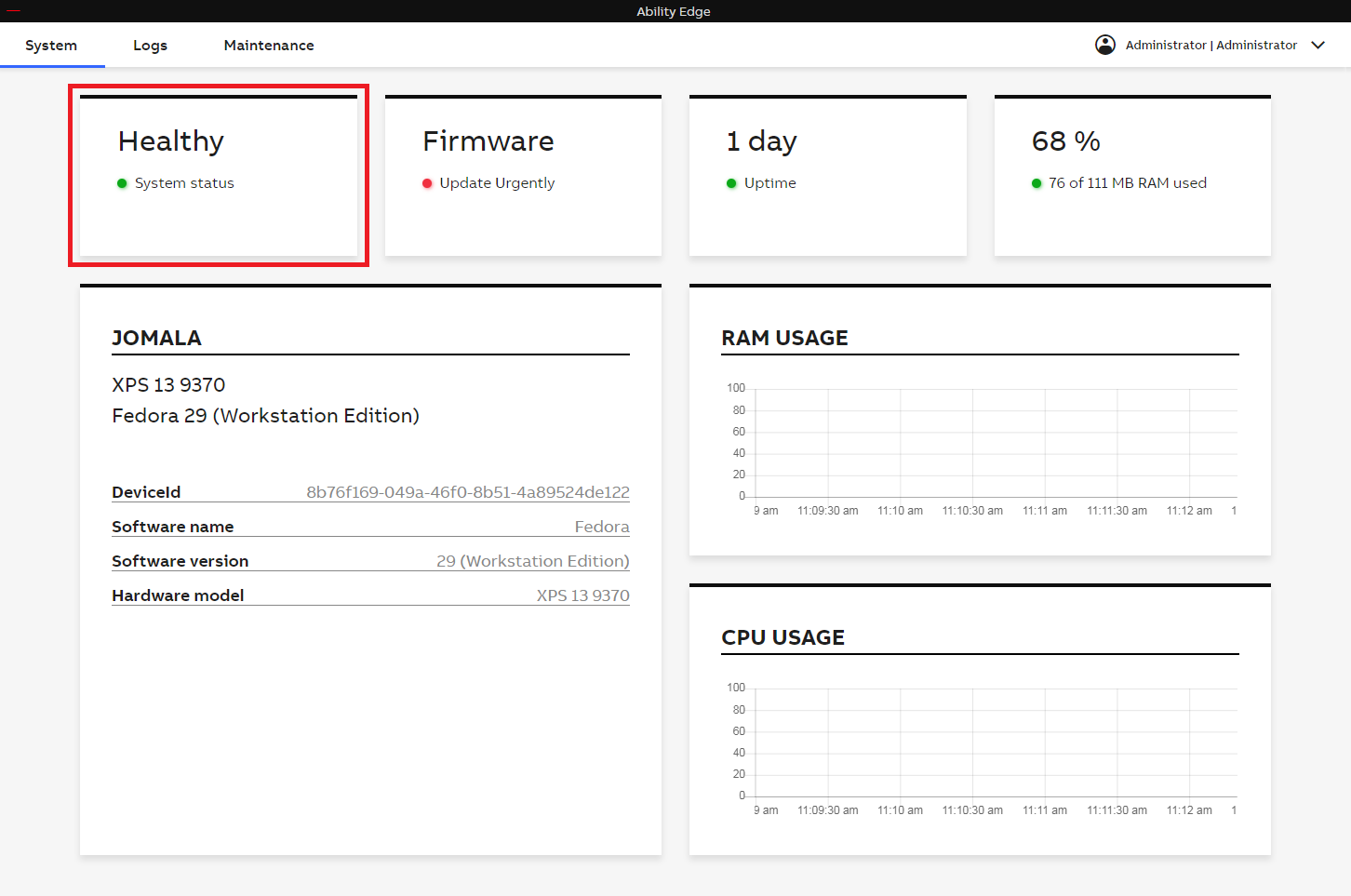1351x896 pixels.
Task: Click the Software name value Fedora
Action: [x=602, y=527]
